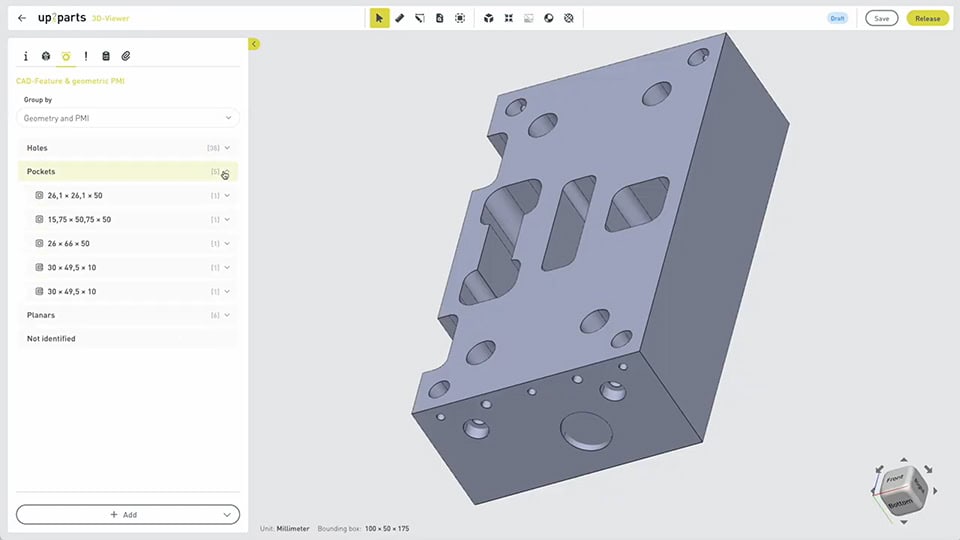Select the arrow pointer selection tool

(x=379, y=18)
